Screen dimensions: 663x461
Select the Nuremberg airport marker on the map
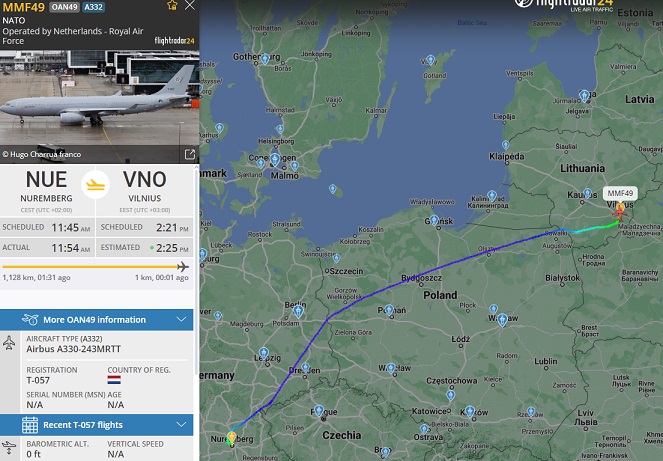point(231,437)
